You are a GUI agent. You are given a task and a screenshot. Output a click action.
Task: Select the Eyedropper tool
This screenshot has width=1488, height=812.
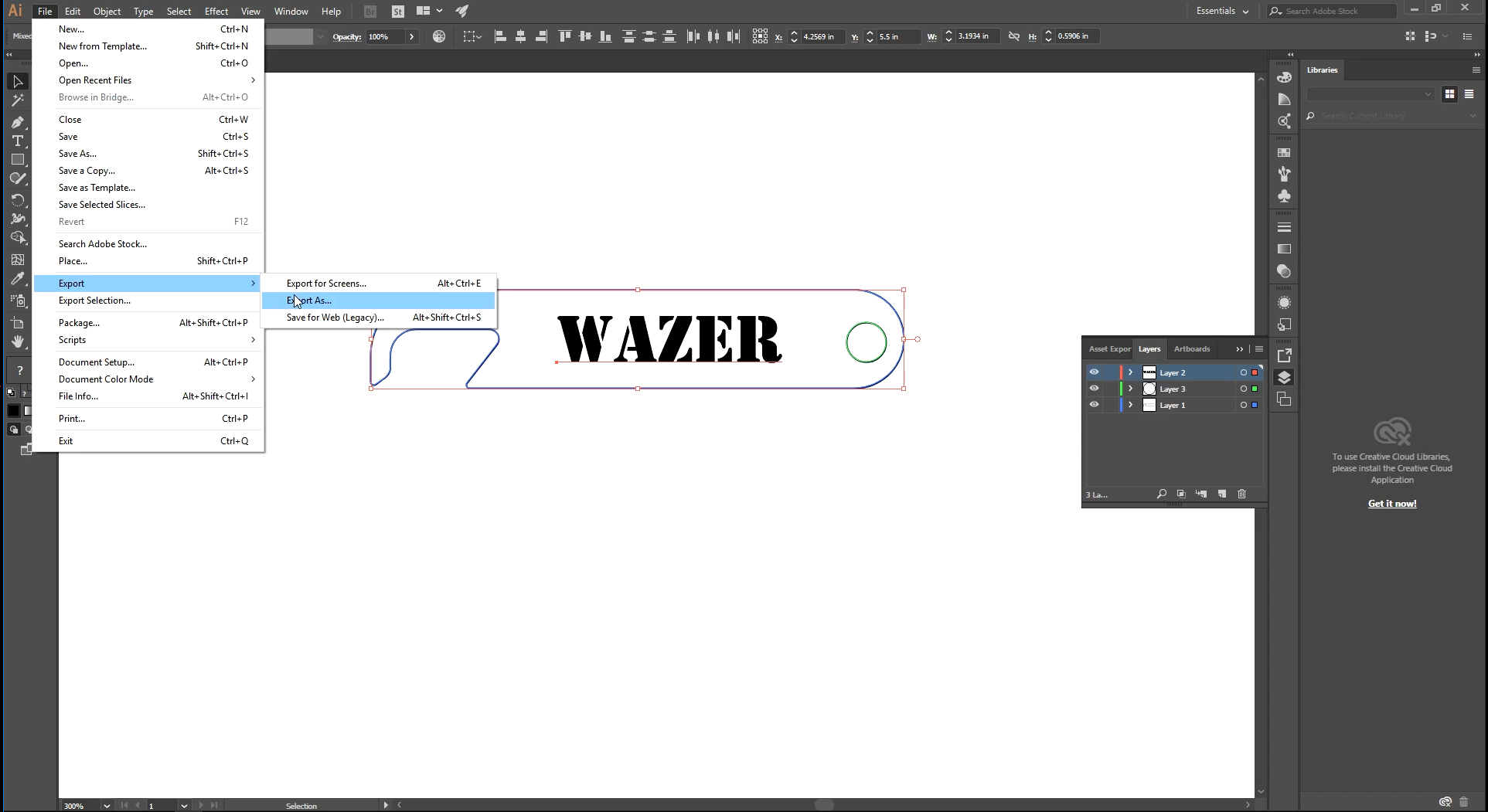tap(18, 279)
